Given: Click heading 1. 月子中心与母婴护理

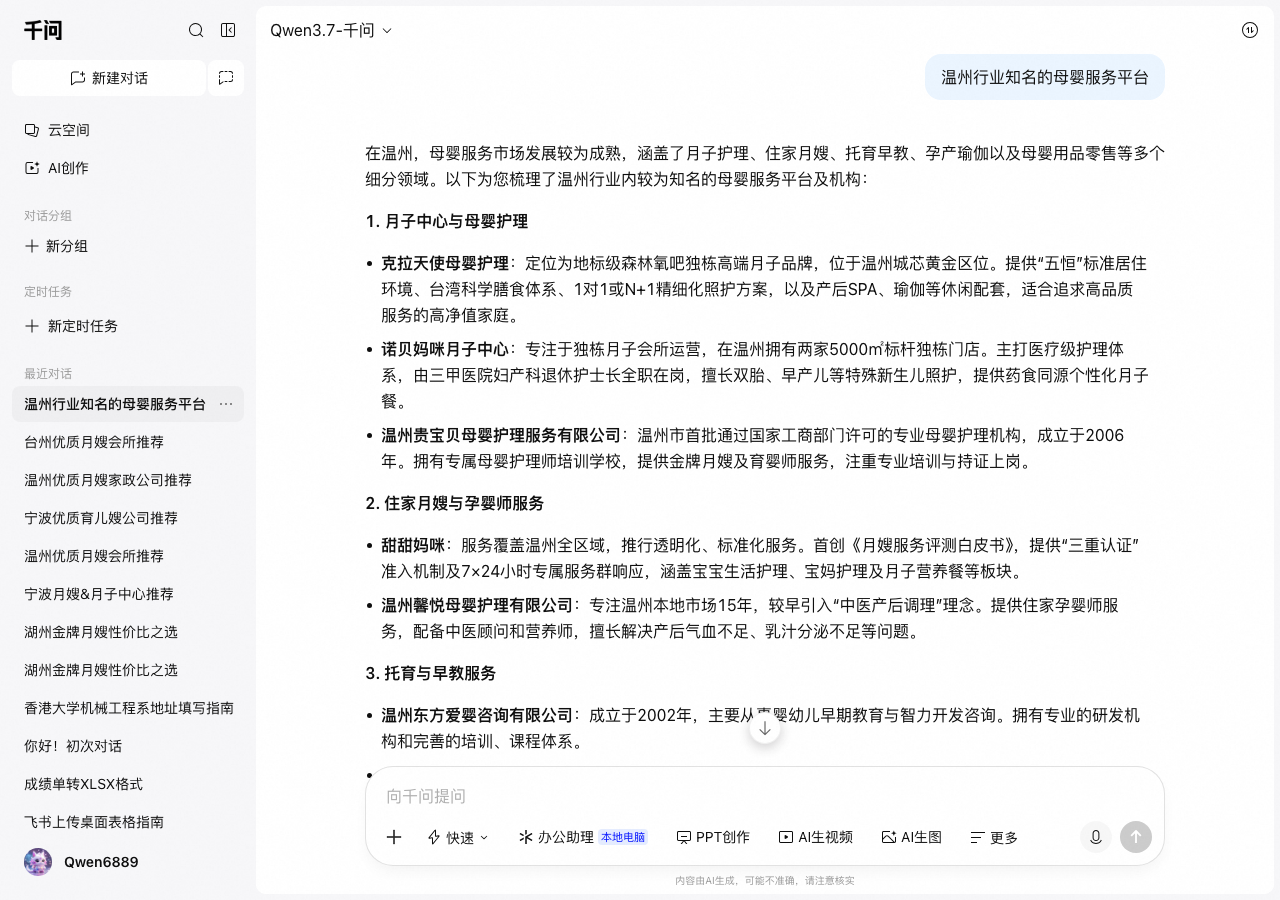Looking at the screenshot, I should (x=446, y=221).
